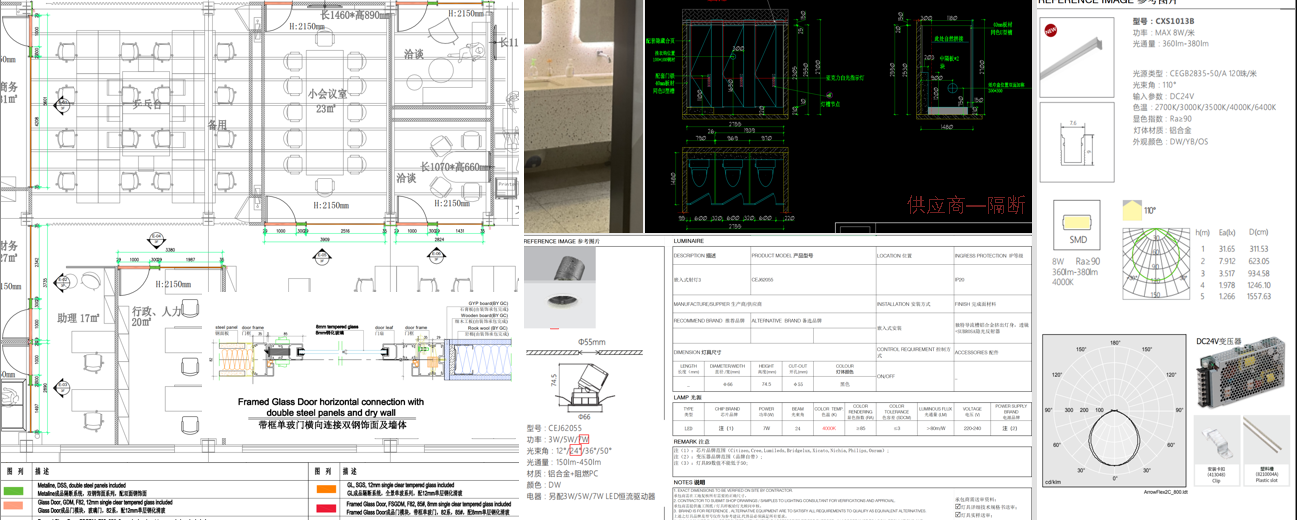Click the NOTES 说明 section heading
This screenshot has width=1297, height=520.
tap(688, 482)
